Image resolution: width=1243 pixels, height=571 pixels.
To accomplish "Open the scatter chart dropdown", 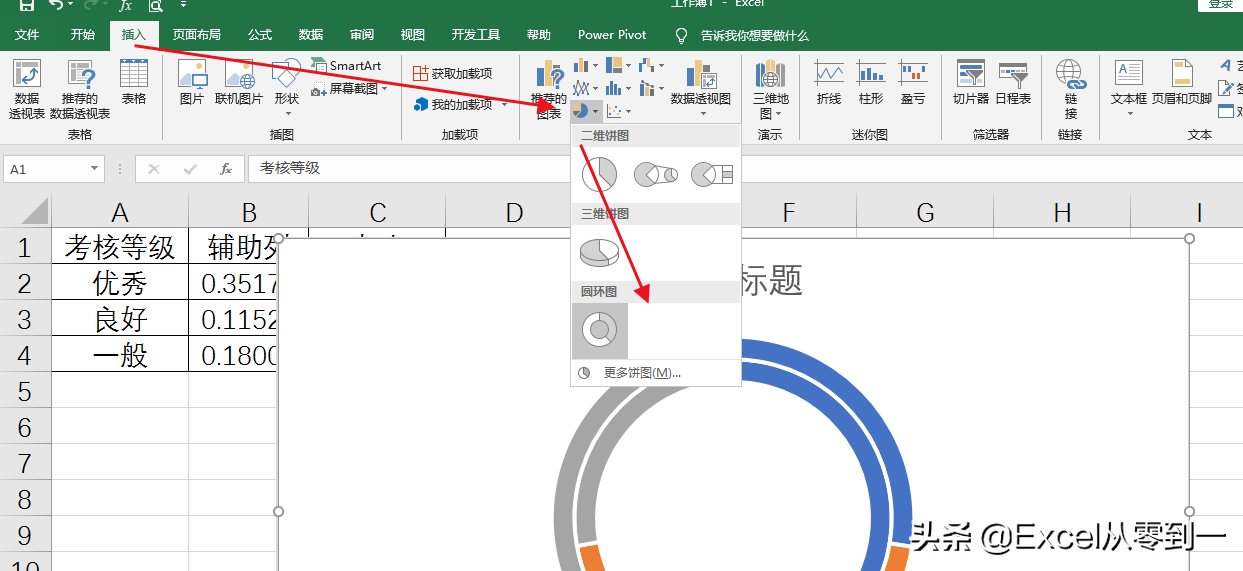I will pyautogui.click(x=619, y=111).
